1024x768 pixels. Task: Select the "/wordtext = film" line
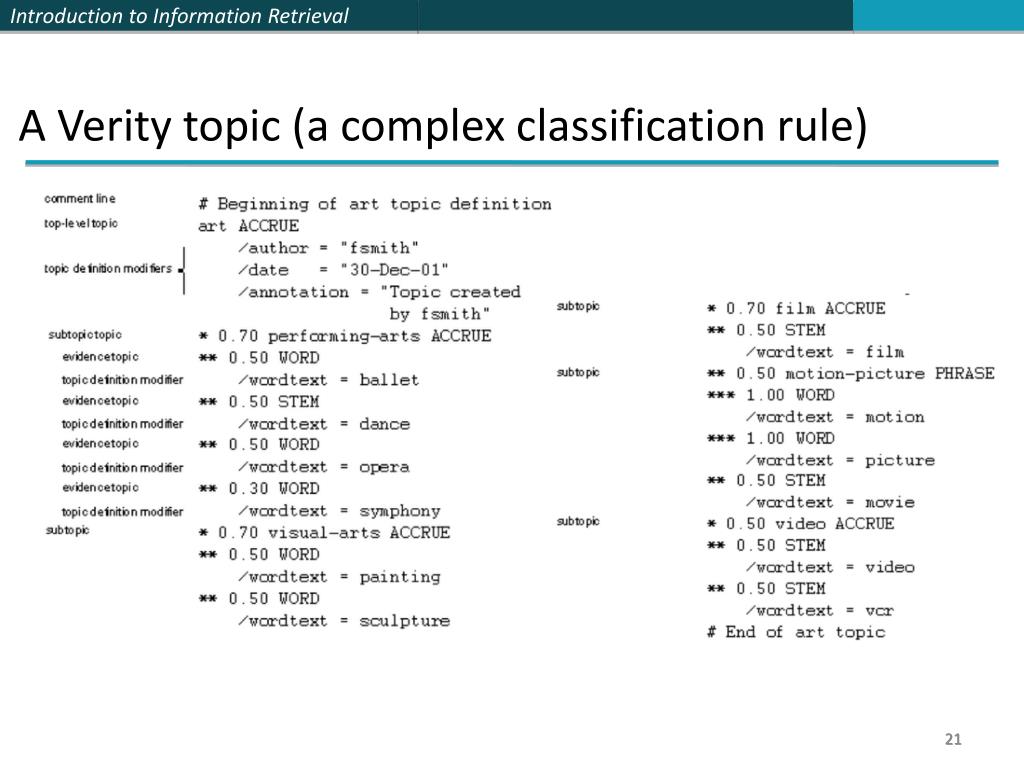point(825,353)
